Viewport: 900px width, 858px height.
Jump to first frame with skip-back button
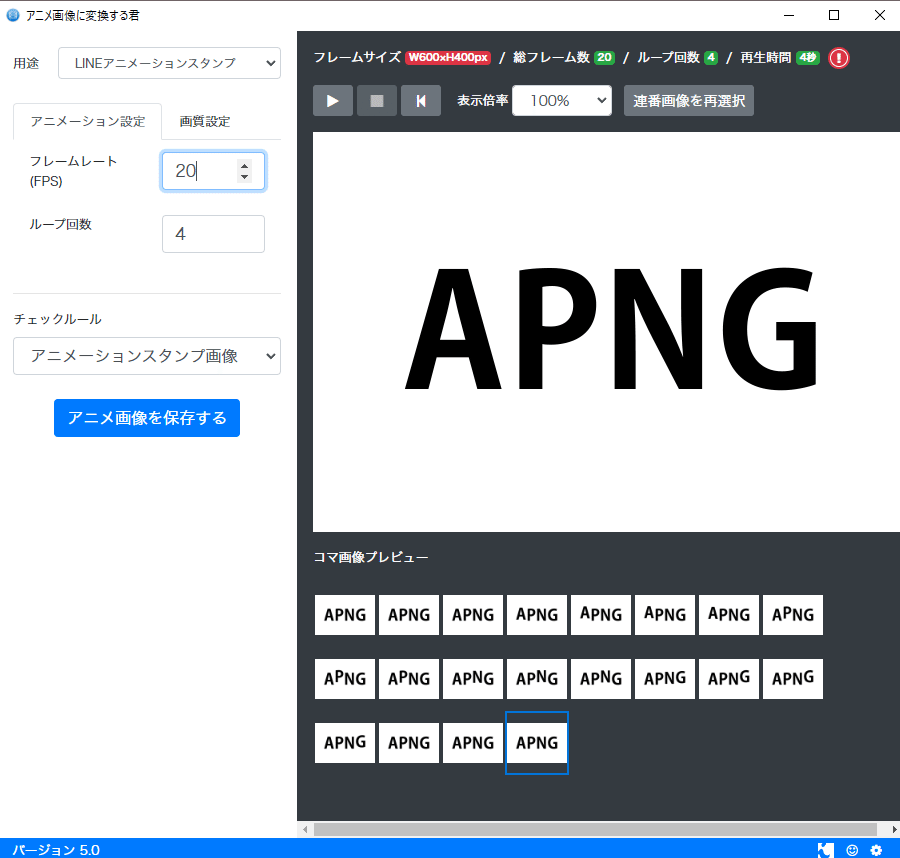click(420, 100)
